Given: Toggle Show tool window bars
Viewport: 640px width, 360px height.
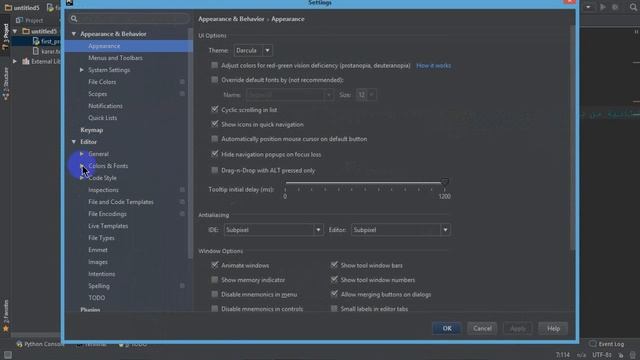Looking at the screenshot, I should [x=334, y=265].
